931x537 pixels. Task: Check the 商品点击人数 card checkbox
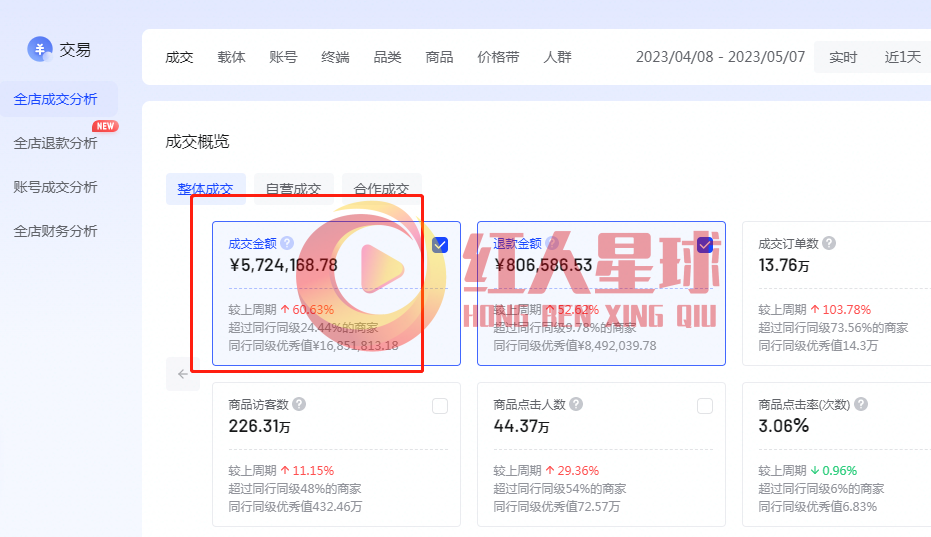pyautogui.click(x=705, y=406)
